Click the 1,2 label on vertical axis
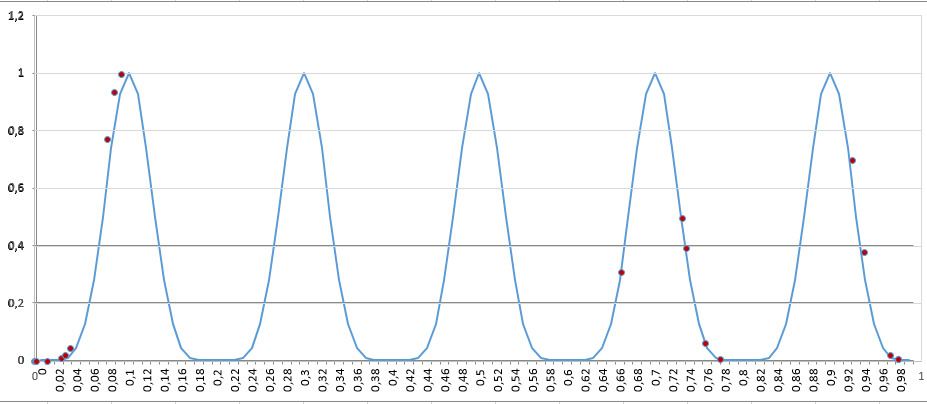927x404 pixels. pos(16,16)
